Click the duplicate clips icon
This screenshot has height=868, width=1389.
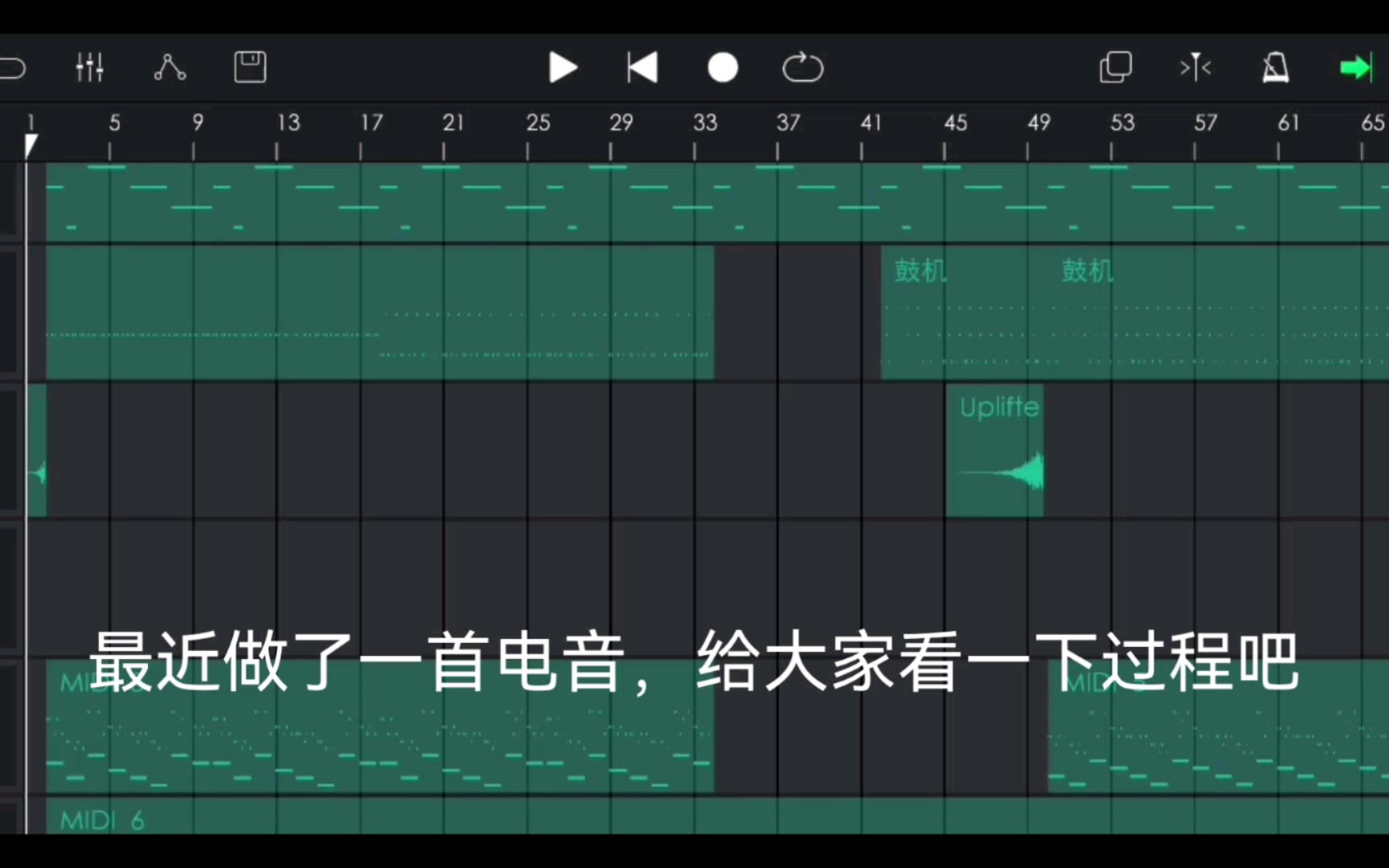click(x=1116, y=68)
